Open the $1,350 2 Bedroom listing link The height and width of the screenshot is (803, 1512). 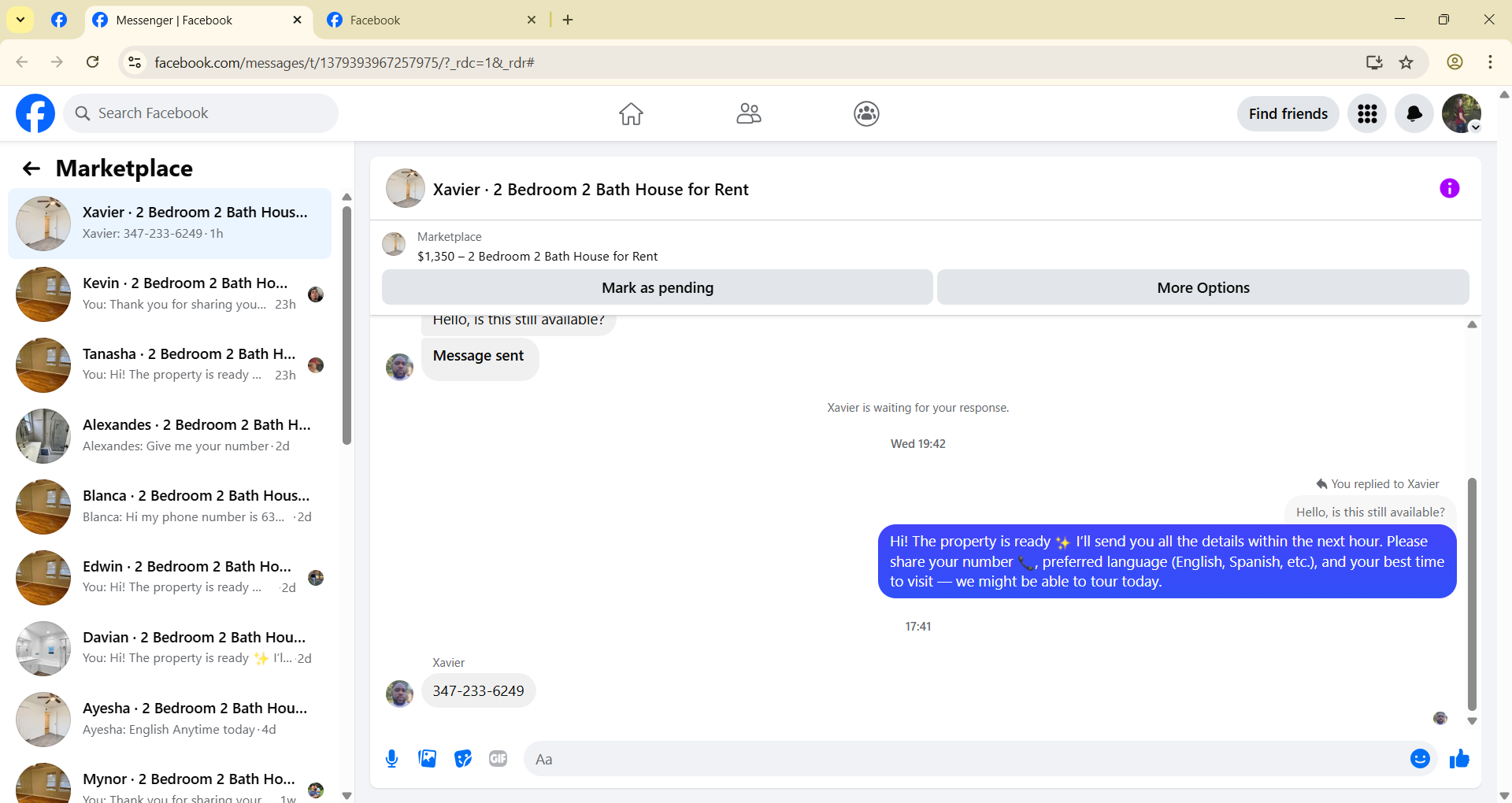[x=537, y=256]
